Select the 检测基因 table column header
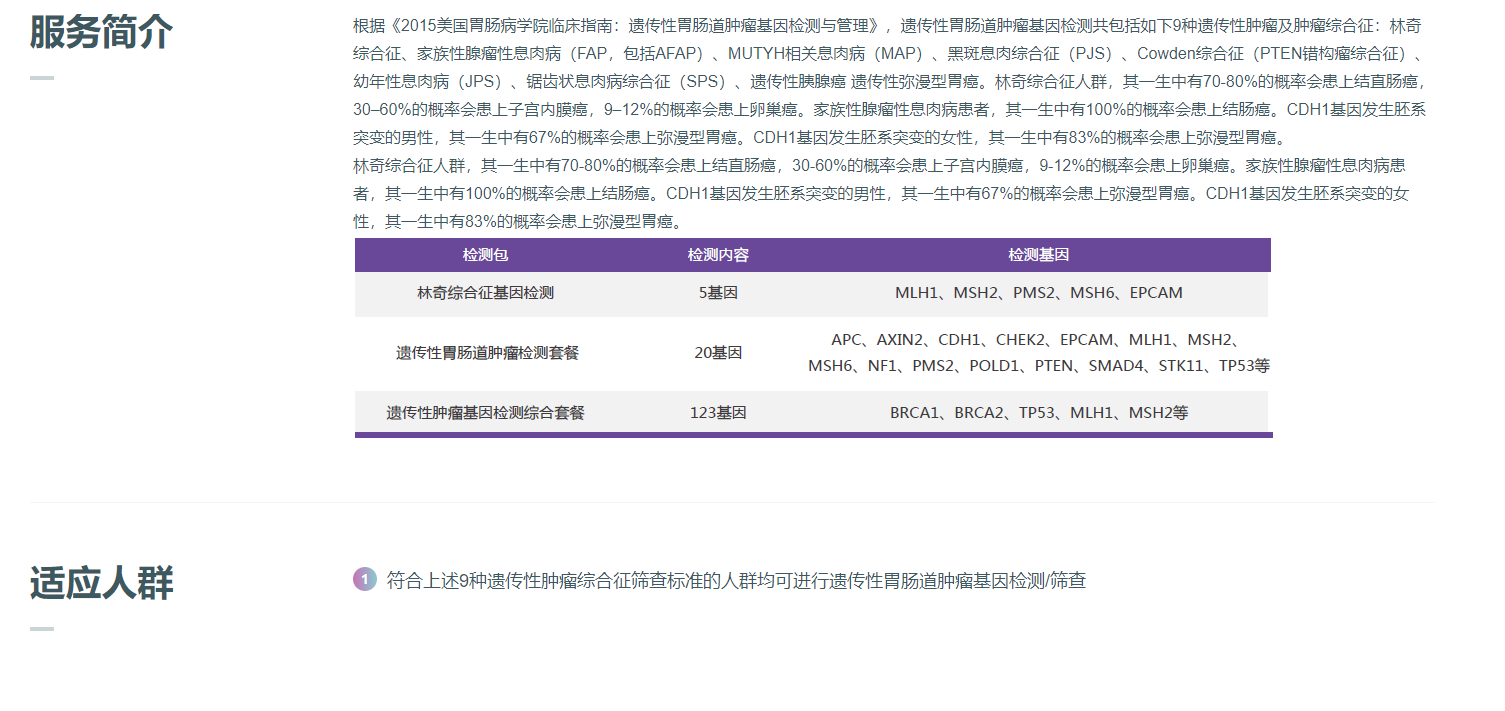The width and height of the screenshot is (1505, 711). point(1038,255)
